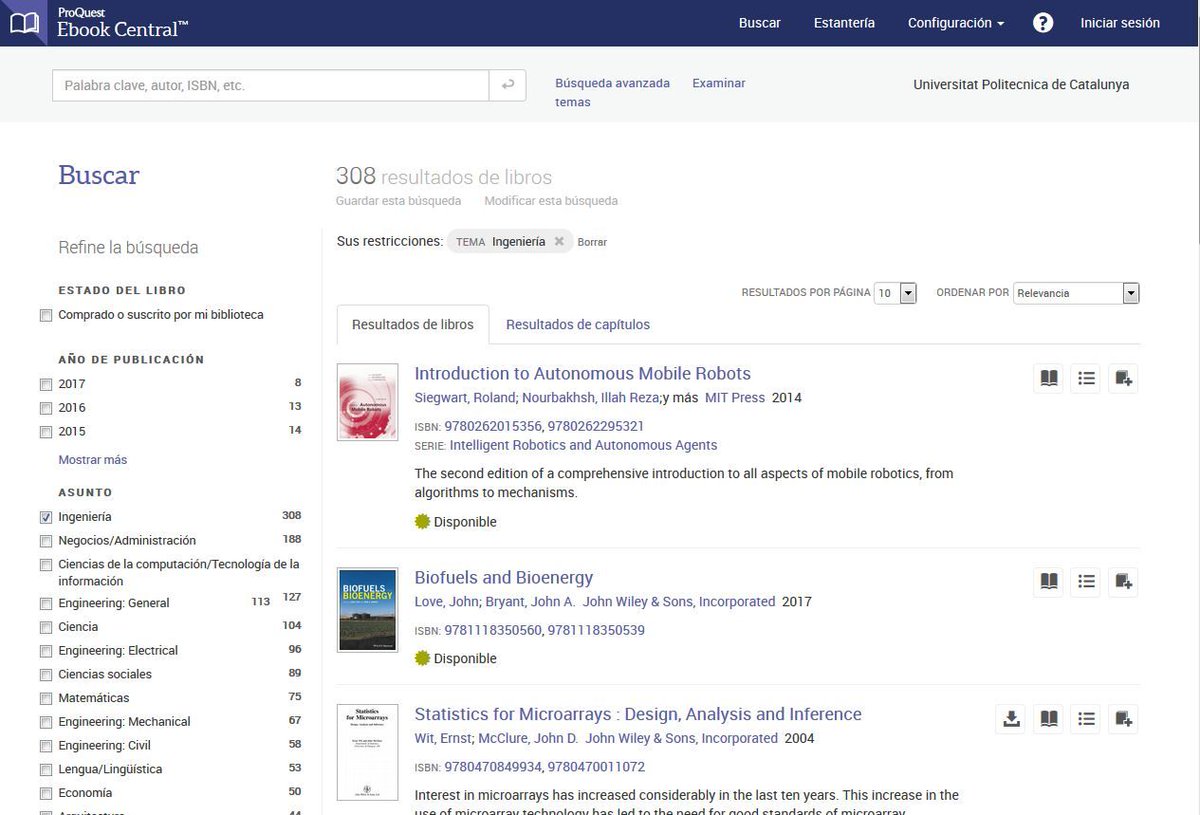This screenshot has width=1200, height=815.
Task: Add Biofuels and Bioenergy to bookshelf
Action: point(1123,582)
